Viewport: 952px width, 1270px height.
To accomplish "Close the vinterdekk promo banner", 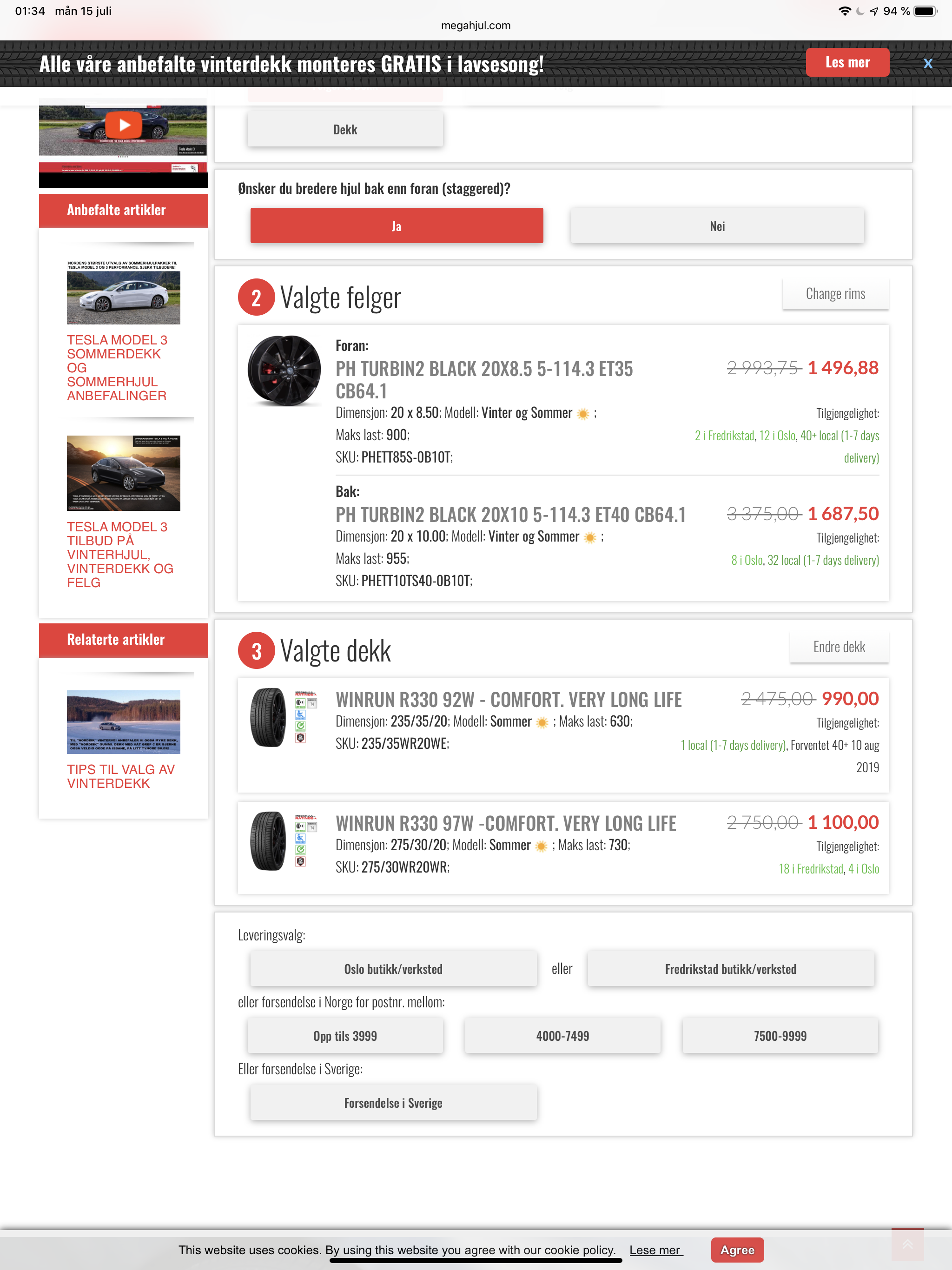I will tap(927, 64).
